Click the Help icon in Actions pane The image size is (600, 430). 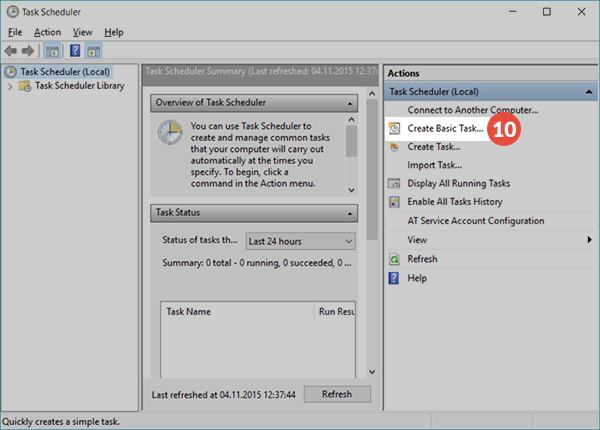(394, 278)
